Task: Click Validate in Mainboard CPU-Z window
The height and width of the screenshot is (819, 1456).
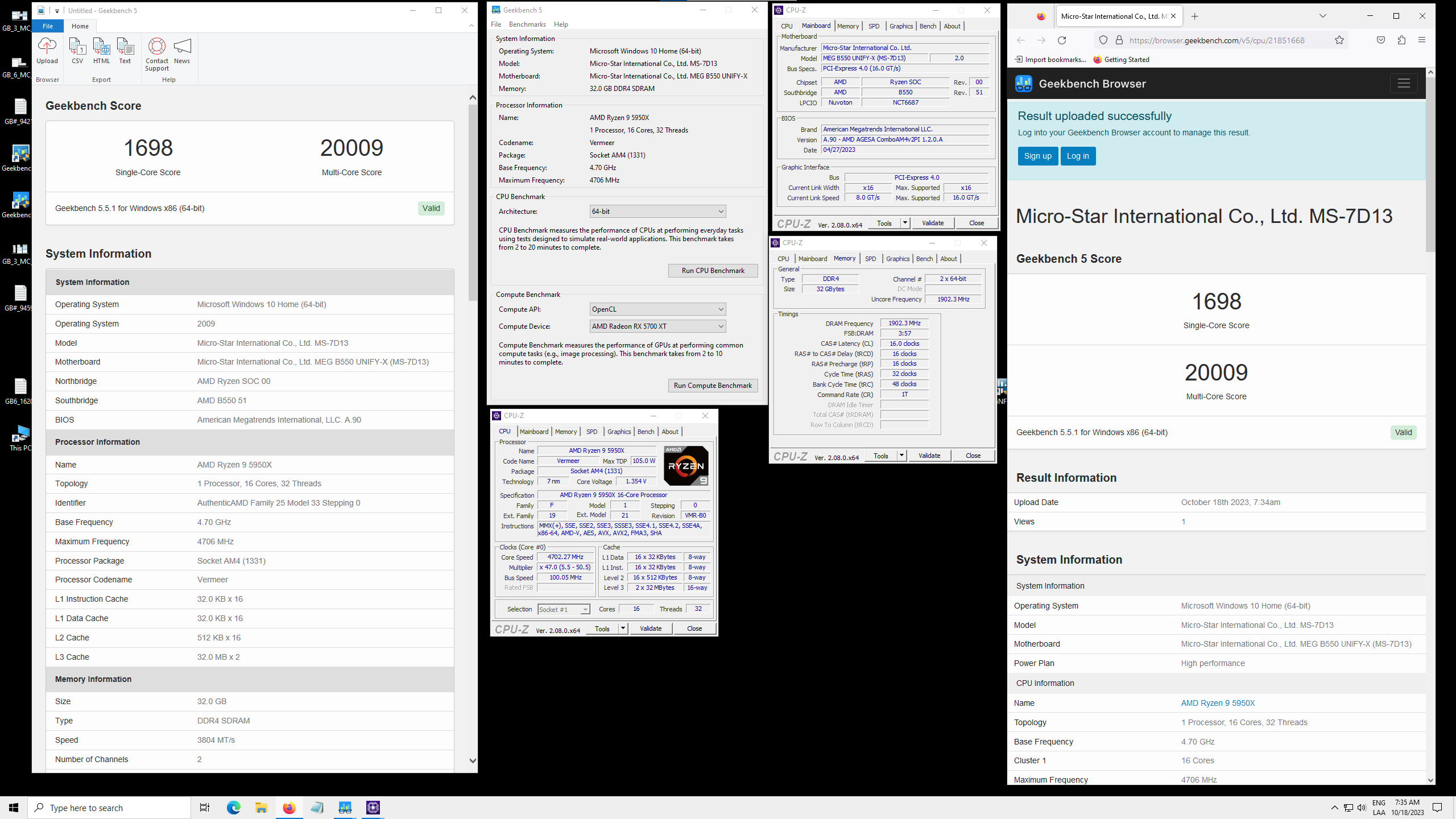Action: 933,223
